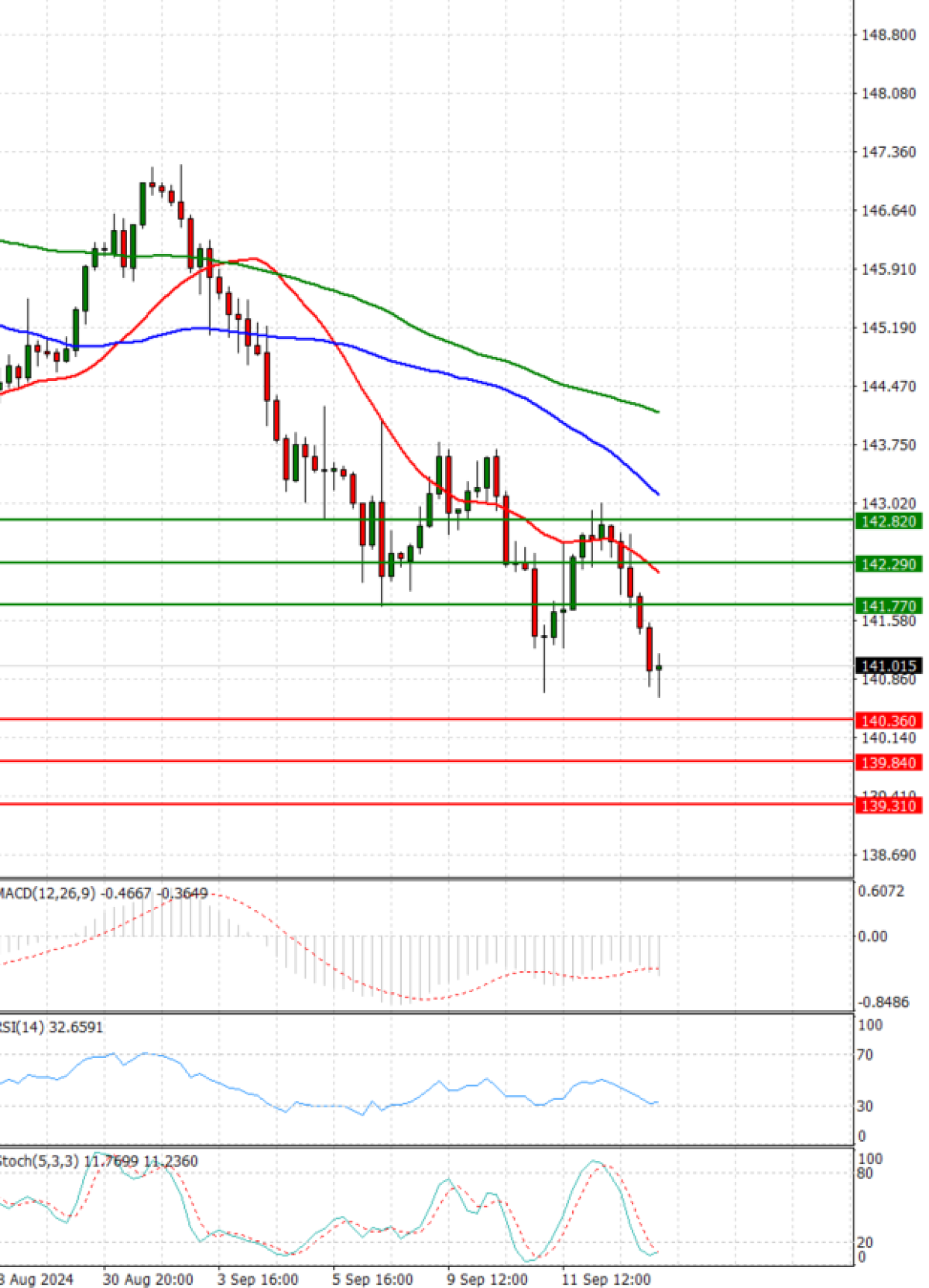Click the MACD 0.00 zero level label
929x1288 pixels.
pos(872,936)
